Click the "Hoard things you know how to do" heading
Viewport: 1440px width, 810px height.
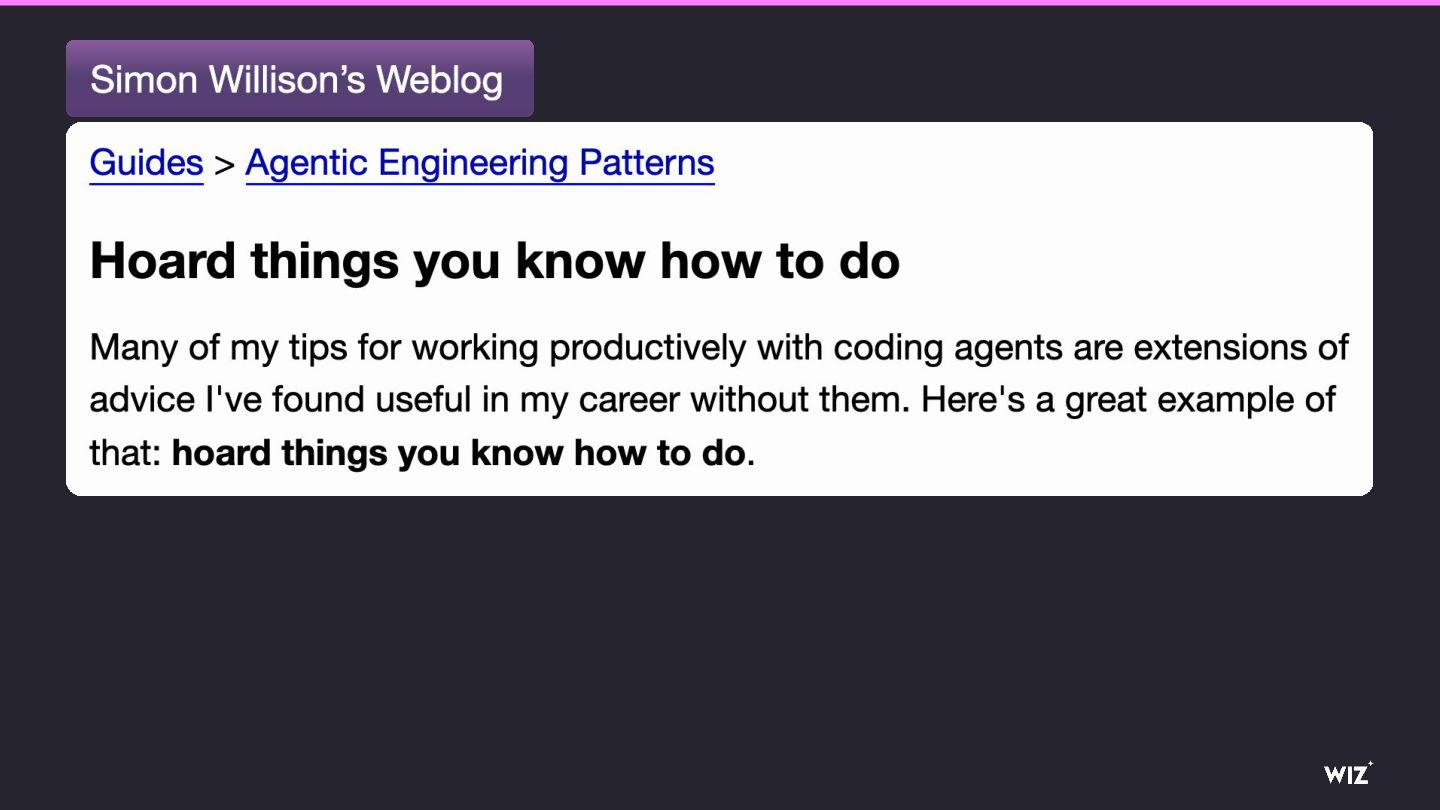click(x=494, y=261)
